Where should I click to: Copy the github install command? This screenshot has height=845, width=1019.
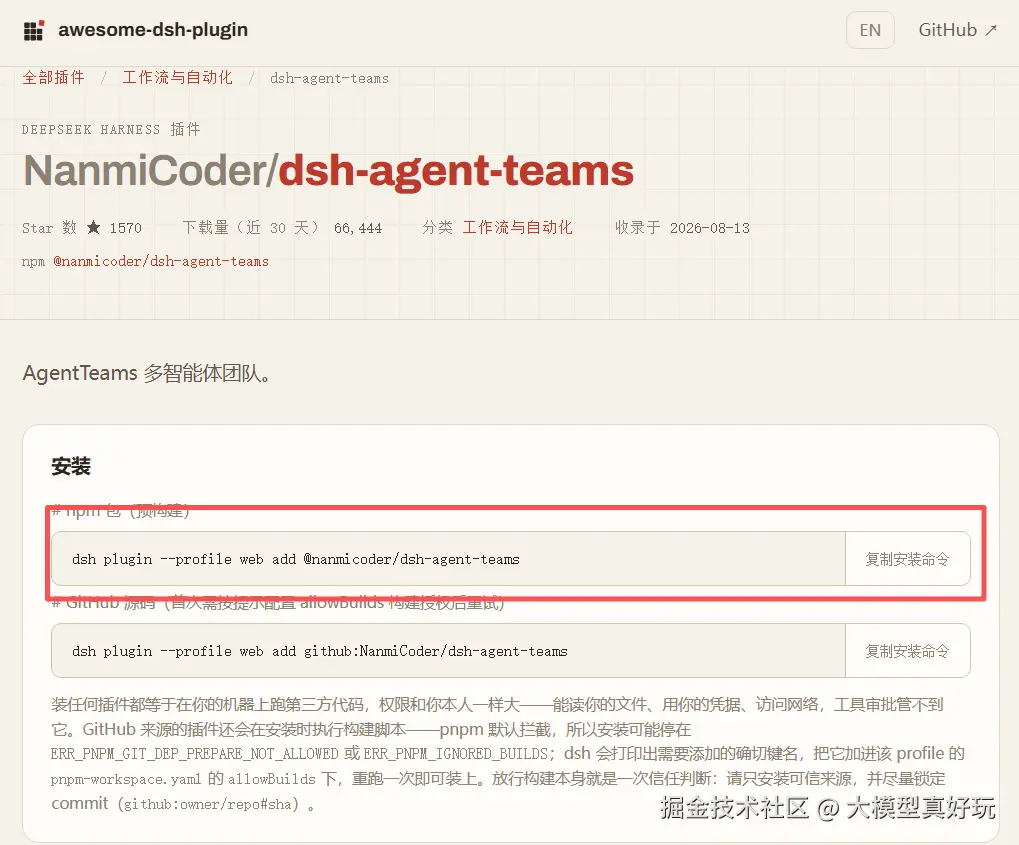[907, 651]
